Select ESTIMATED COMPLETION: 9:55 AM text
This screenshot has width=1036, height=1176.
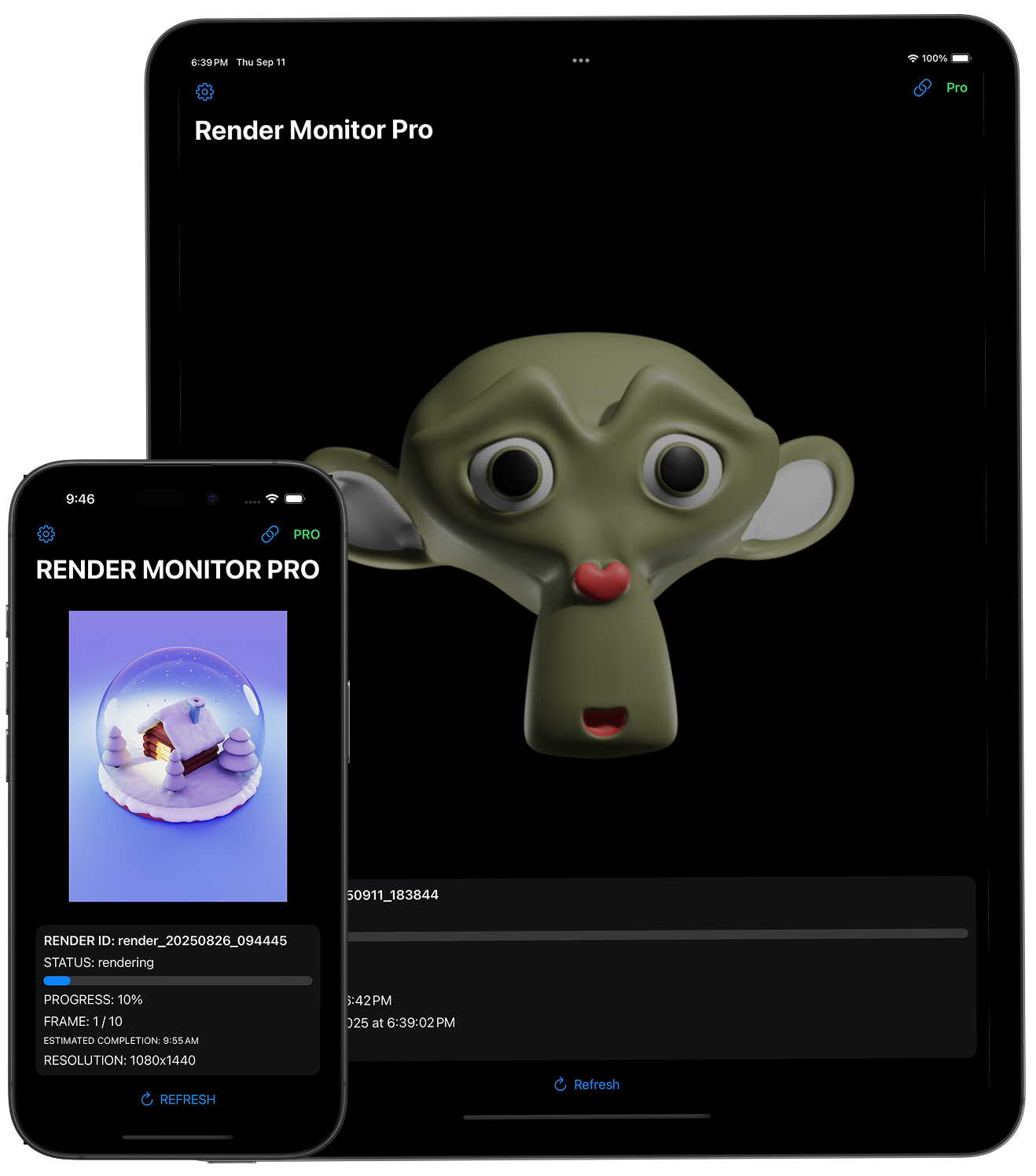(121, 1041)
